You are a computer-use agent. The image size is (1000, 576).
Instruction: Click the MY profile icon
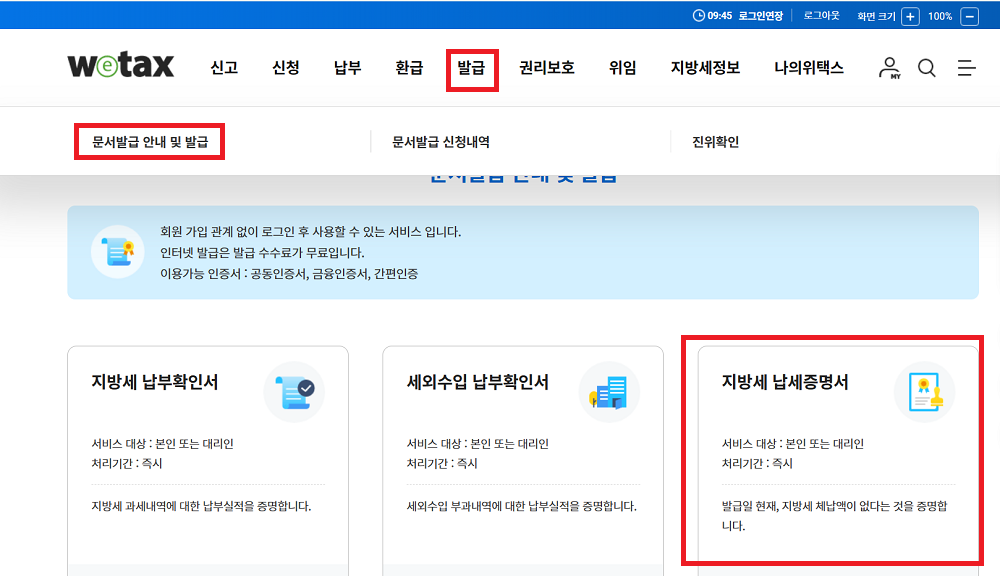(x=888, y=68)
